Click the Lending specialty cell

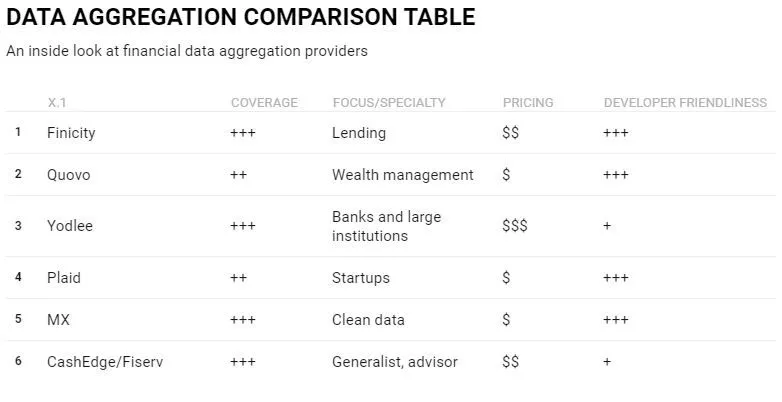(x=359, y=133)
